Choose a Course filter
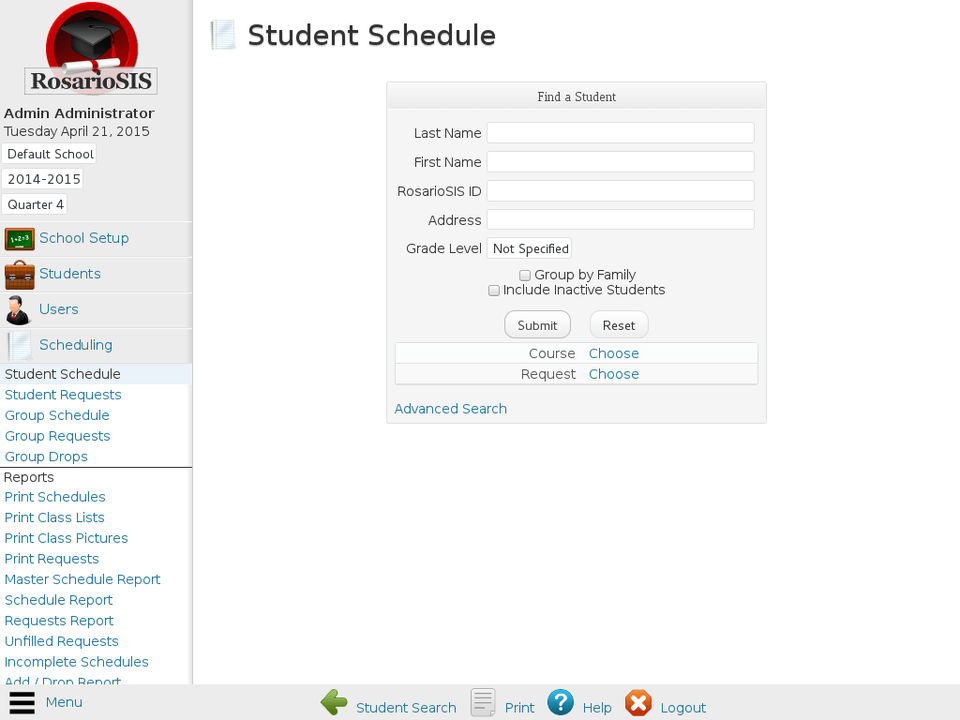Viewport: 960px width, 720px height. (613, 353)
